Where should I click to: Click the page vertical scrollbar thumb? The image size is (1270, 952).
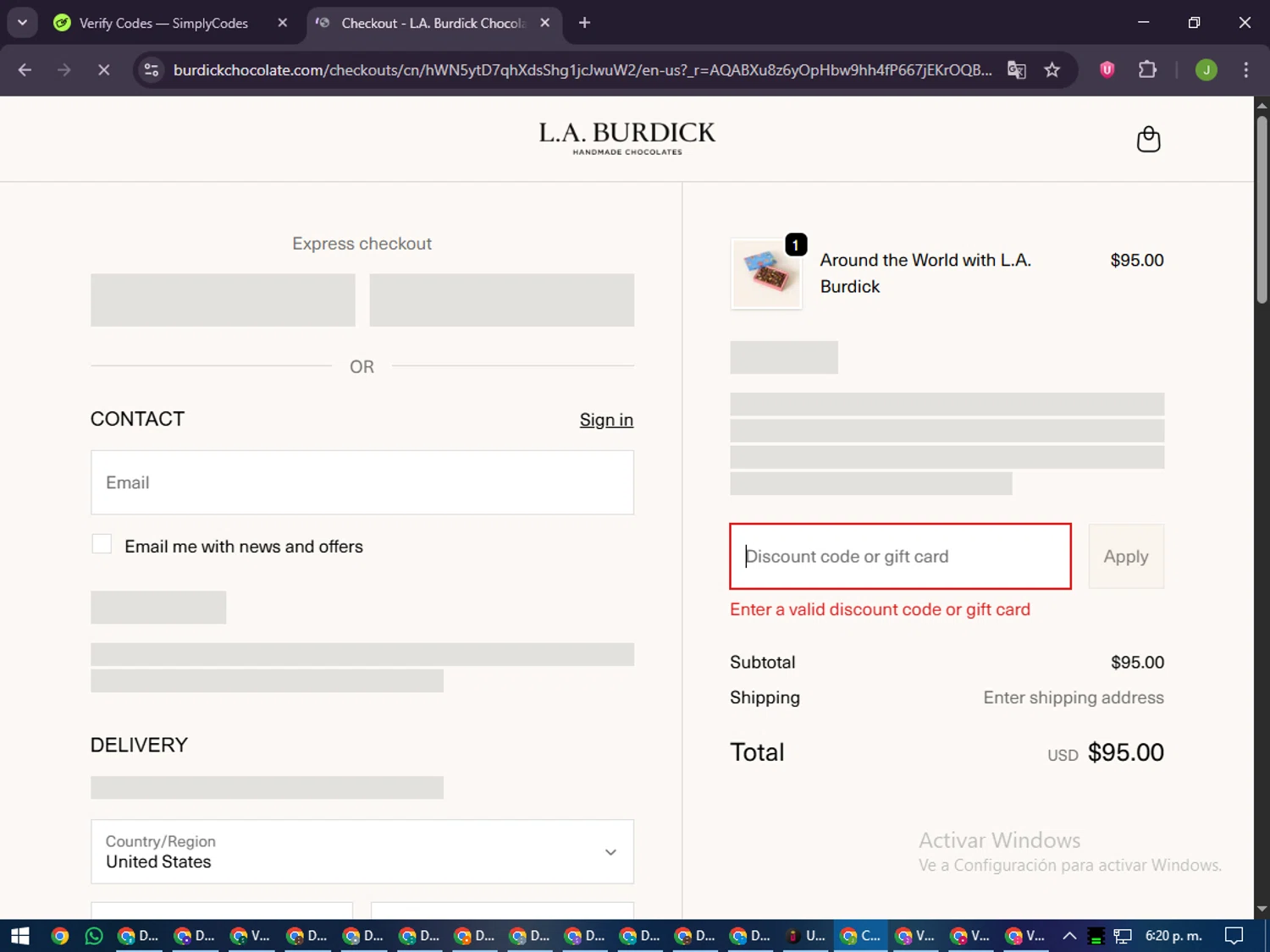pos(1262,208)
